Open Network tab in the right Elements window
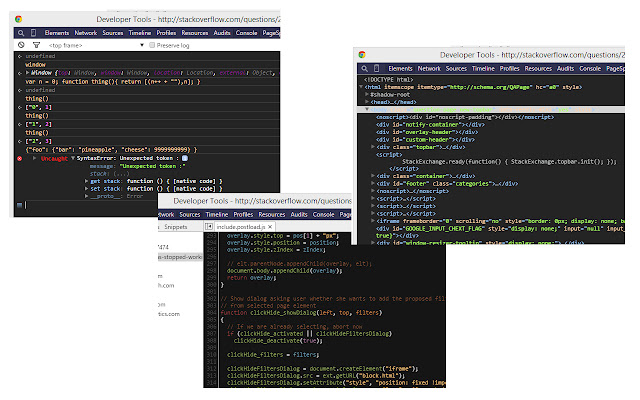Image resolution: width=640 pixels, height=400 pixels. point(429,68)
